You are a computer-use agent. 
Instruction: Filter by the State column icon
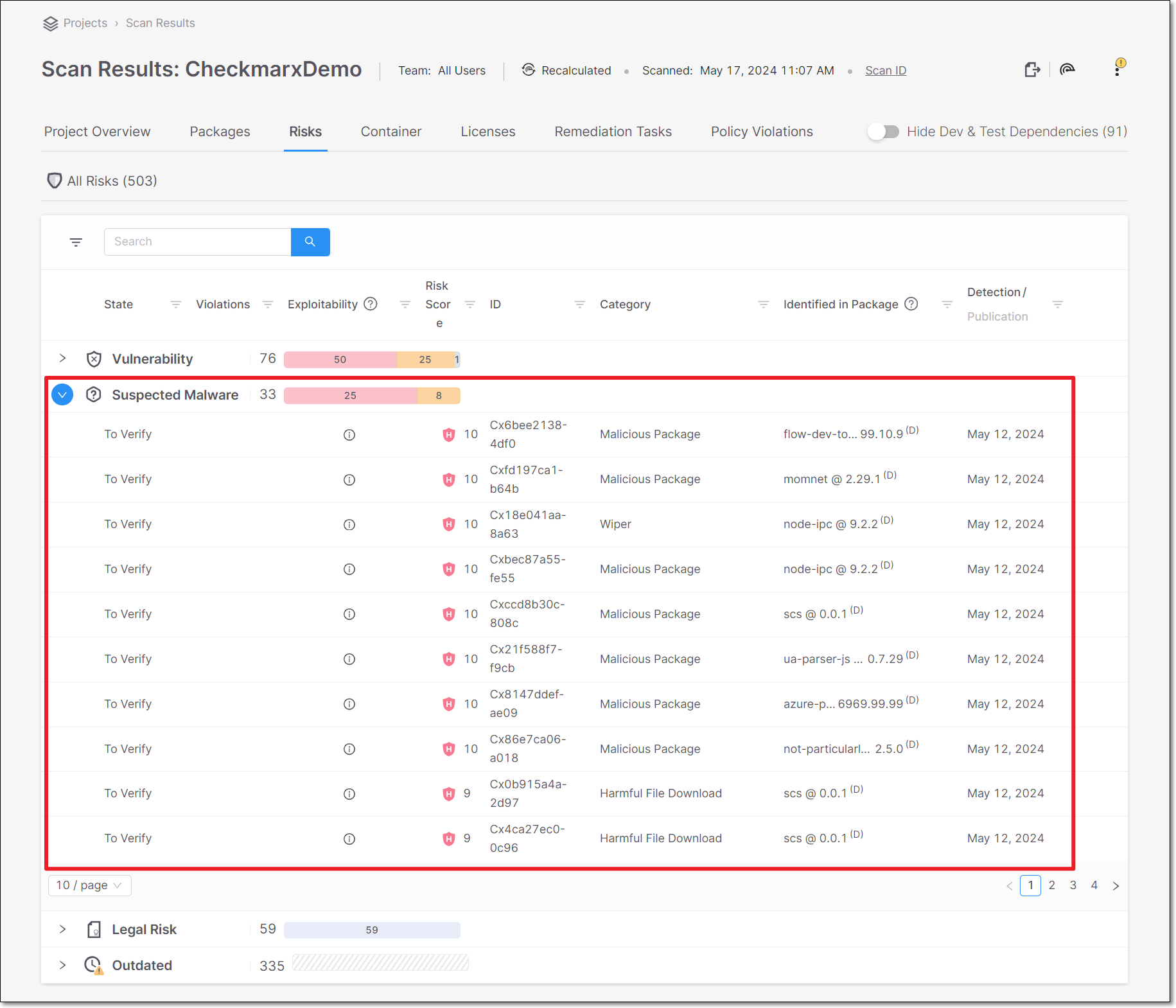175,305
